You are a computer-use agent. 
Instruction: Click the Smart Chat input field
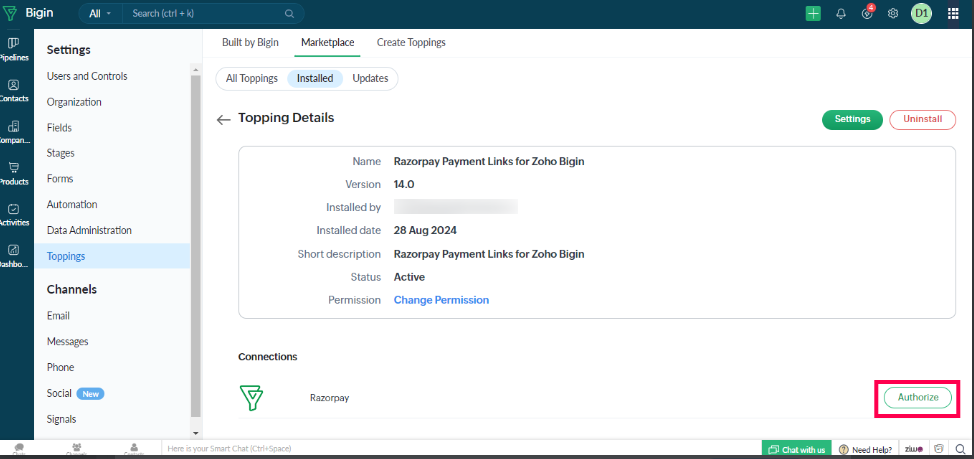pos(460,448)
